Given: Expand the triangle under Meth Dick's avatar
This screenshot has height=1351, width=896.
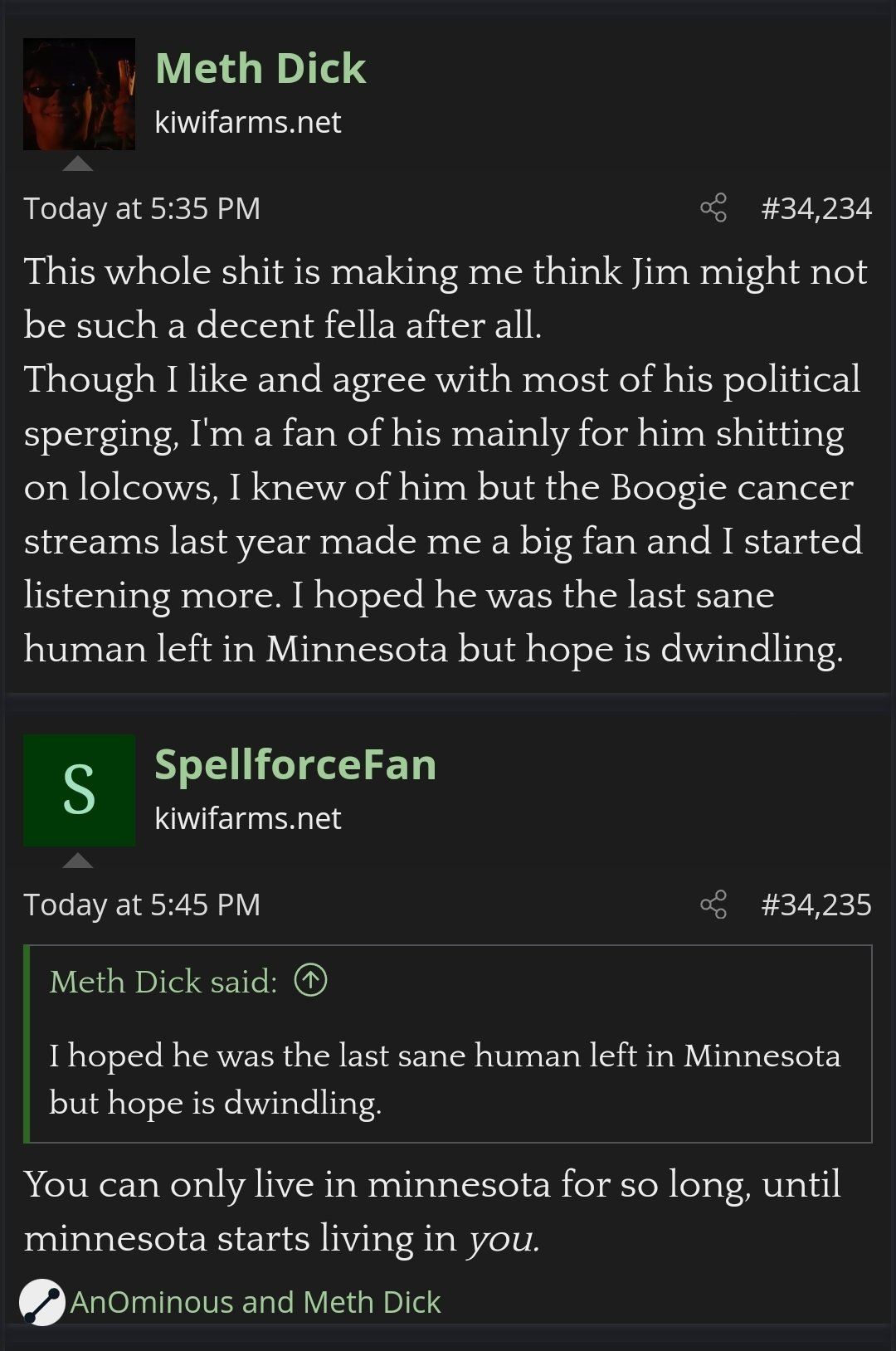Looking at the screenshot, I should click(78, 163).
